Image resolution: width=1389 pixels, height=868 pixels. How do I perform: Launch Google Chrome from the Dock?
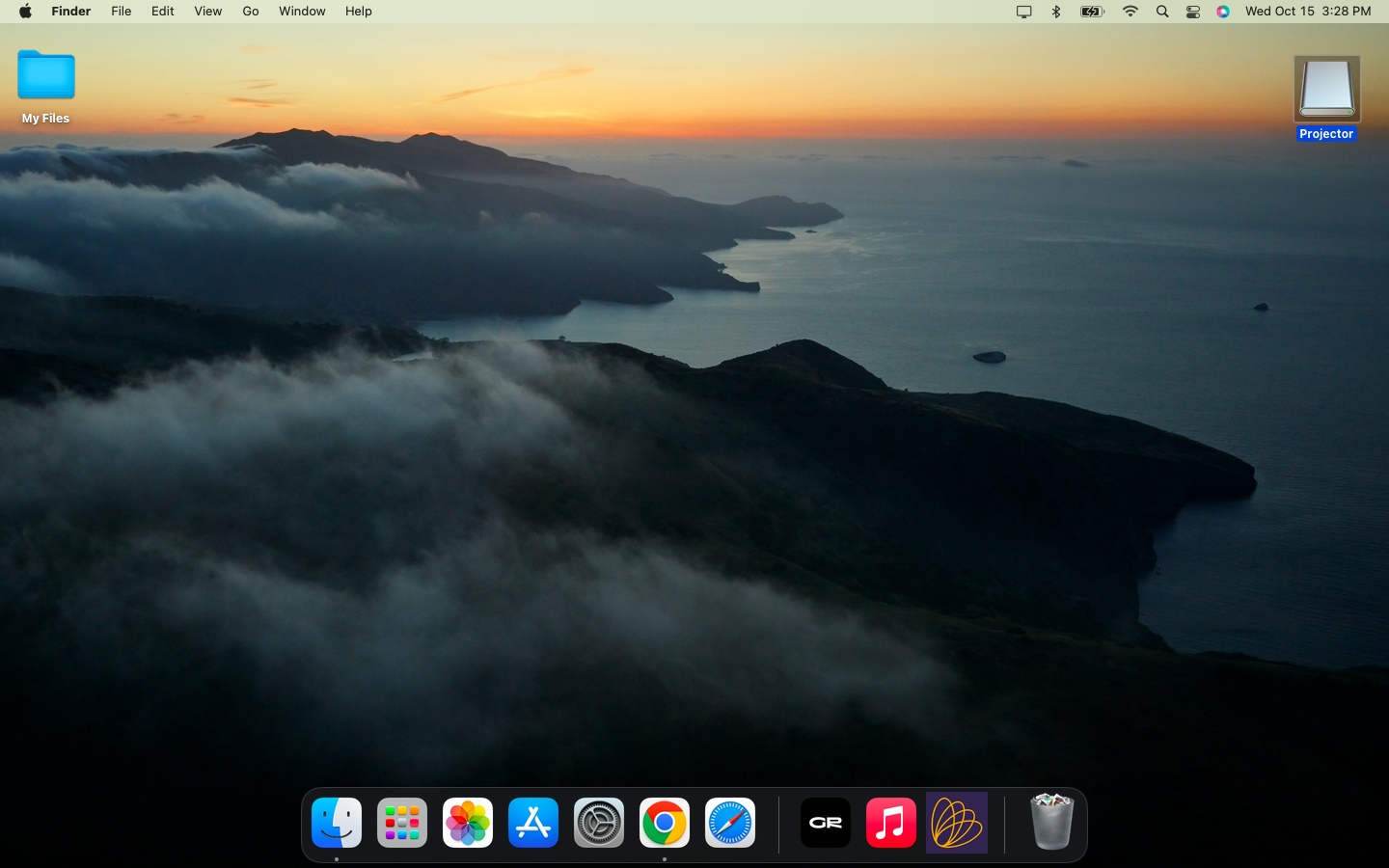coord(665,823)
